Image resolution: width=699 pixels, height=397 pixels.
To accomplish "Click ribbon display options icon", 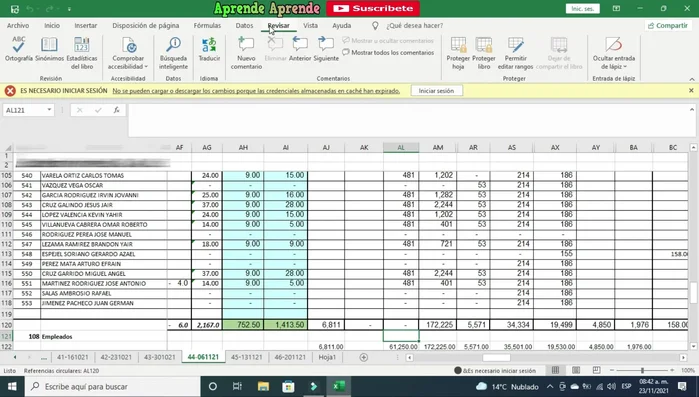I will pyautogui.click(x=616, y=8).
